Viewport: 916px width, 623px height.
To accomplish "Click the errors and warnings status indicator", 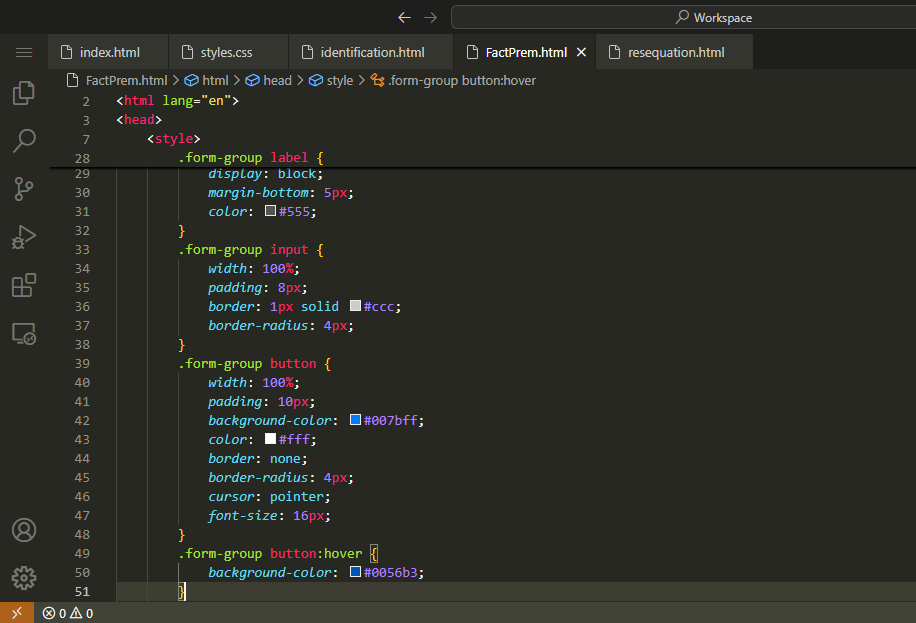I will 68,613.
